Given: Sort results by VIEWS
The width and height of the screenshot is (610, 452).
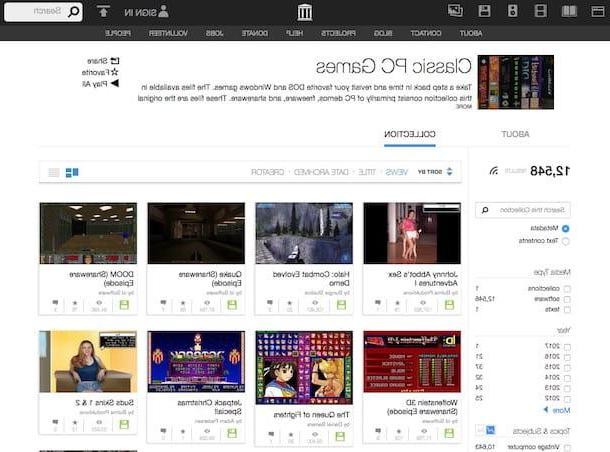Looking at the screenshot, I should tap(396, 172).
